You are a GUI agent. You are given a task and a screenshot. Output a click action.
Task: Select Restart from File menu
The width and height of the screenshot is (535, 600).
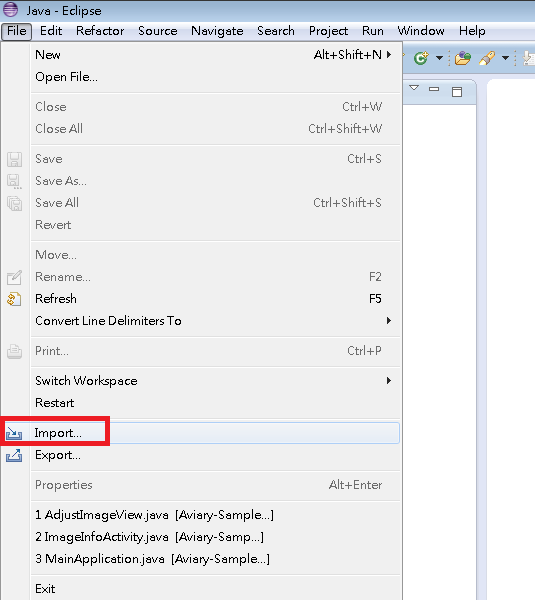point(215,403)
